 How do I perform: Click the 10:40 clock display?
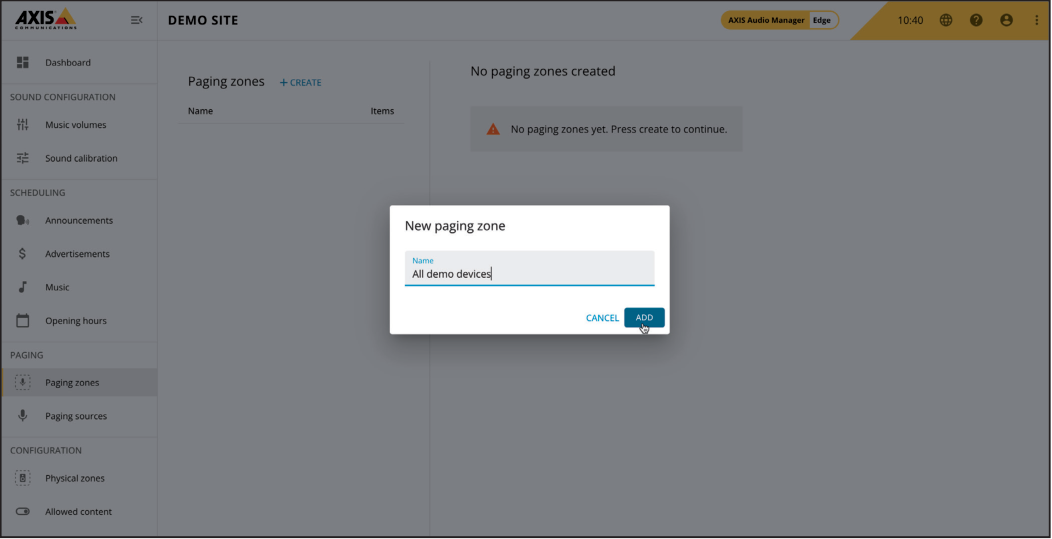click(x=910, y=20)
